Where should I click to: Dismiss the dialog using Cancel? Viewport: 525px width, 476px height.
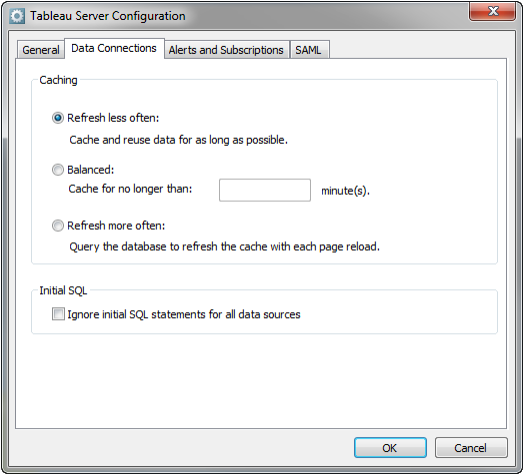point(471,448)
